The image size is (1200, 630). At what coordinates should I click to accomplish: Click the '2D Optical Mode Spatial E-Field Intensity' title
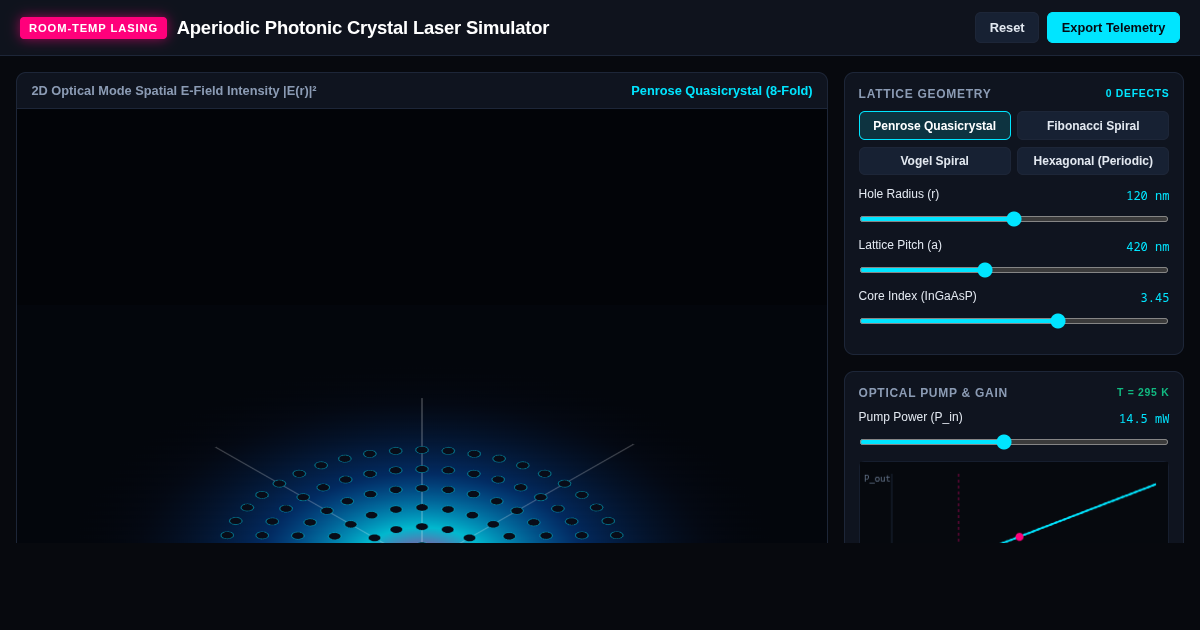coord(174,91)
